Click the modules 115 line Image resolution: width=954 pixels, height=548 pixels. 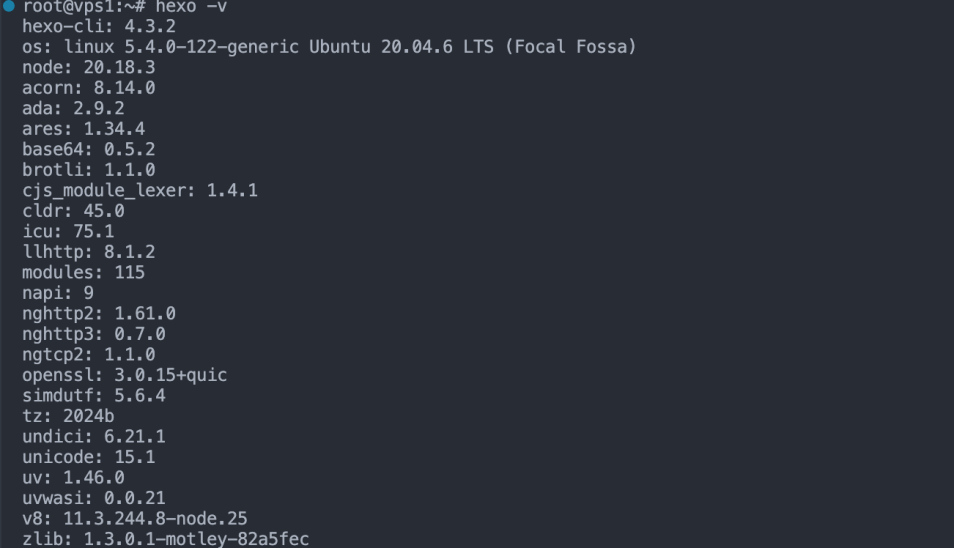(x=83, y=272)
